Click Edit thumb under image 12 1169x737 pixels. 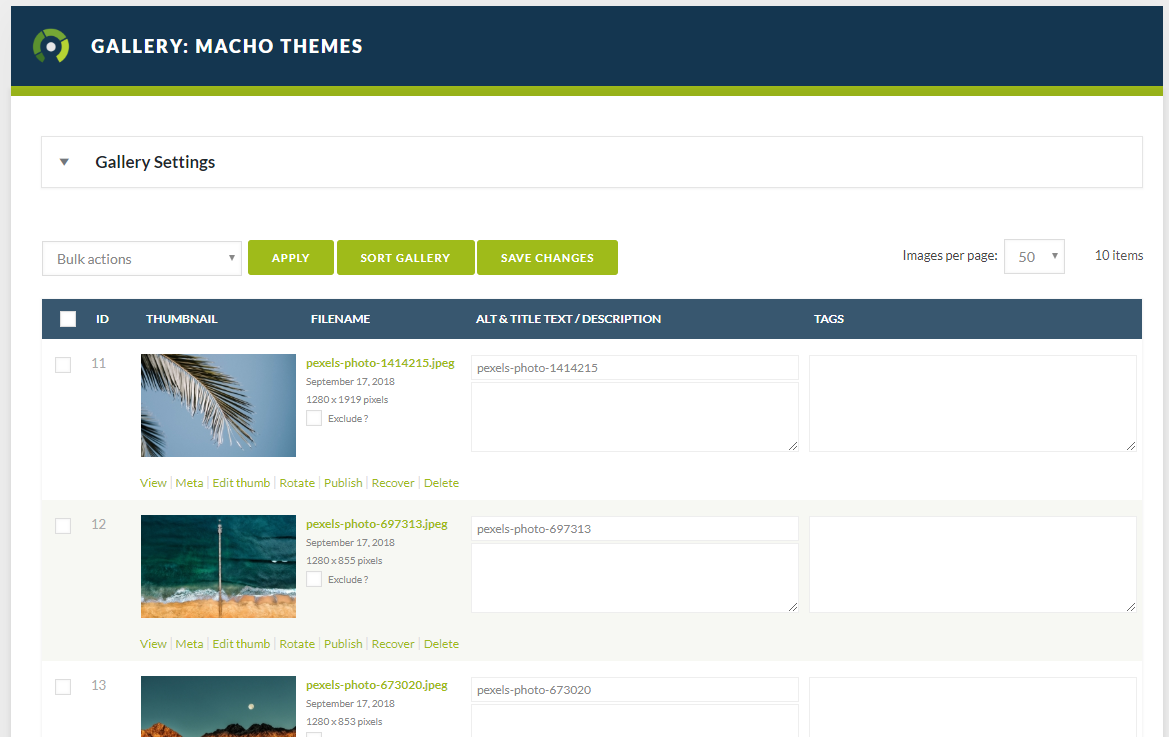[x=241, y=644]
